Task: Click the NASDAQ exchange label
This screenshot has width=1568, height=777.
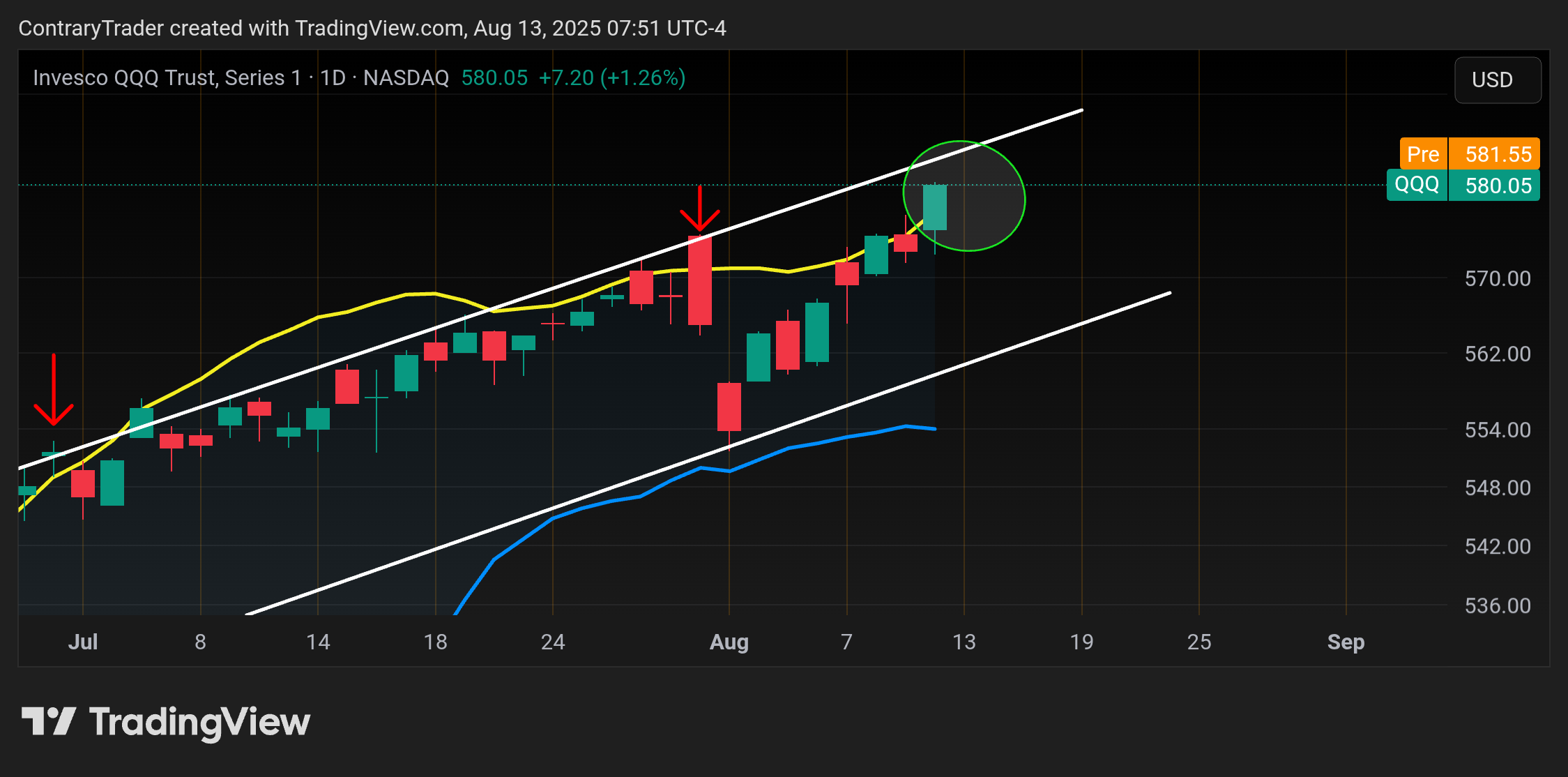Action: pyautogui.click(x=406, y=77)
